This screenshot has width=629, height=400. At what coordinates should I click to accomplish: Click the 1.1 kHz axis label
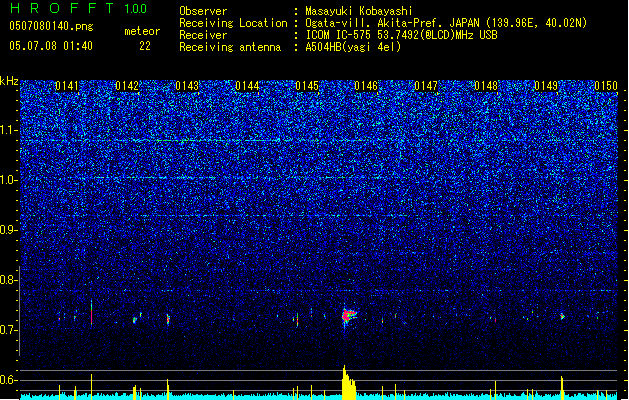click(9, 130)
